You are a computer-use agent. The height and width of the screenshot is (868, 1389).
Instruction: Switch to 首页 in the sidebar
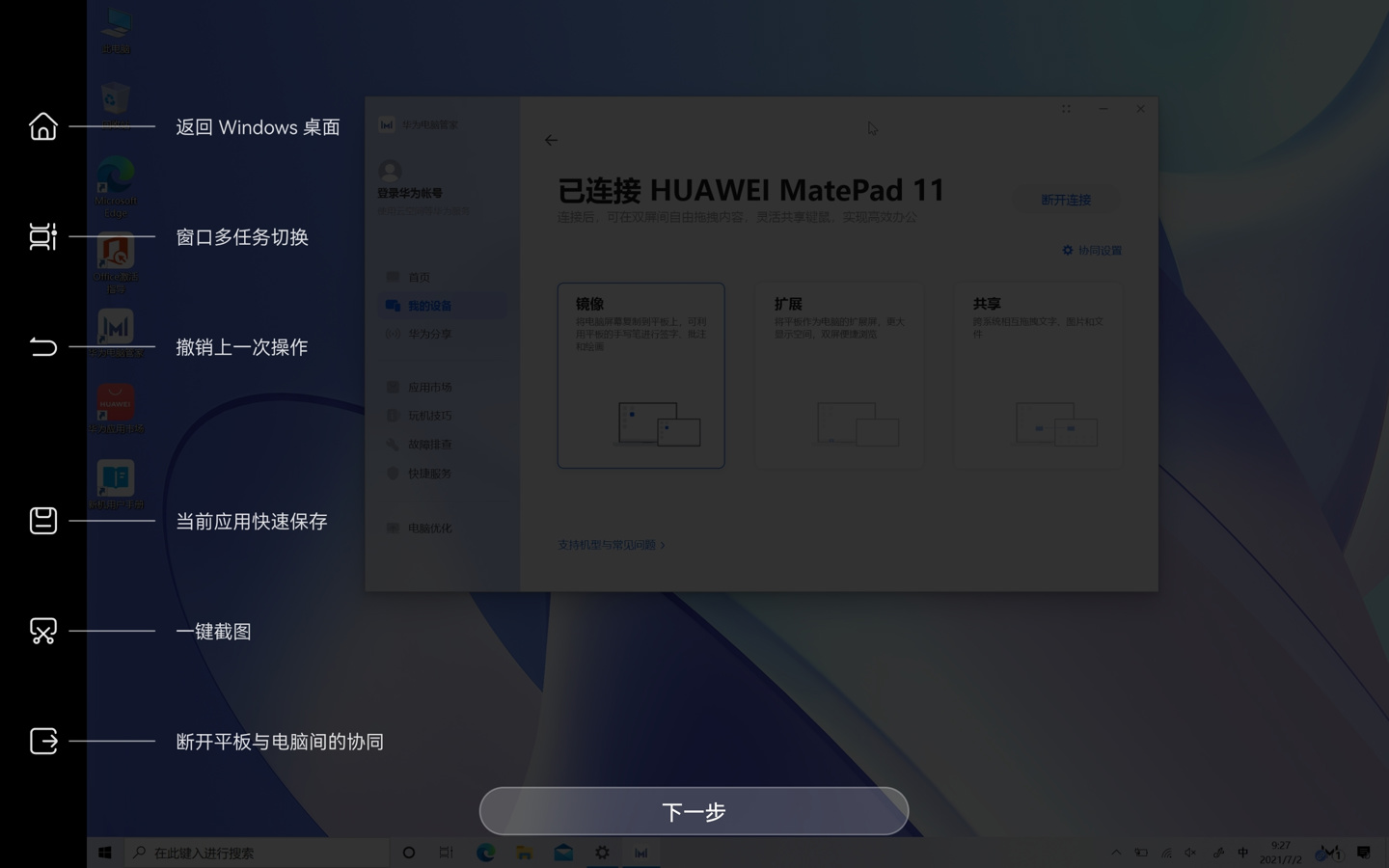tap(420, 277)
